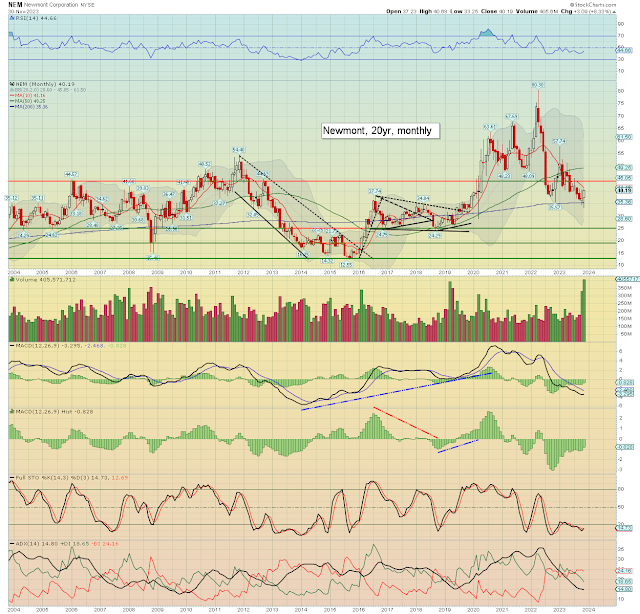Click the 61.50 upper band tag on right axis
Image resolution: width=640 pixels, height=614 pixels.
(x=625, y=137)
